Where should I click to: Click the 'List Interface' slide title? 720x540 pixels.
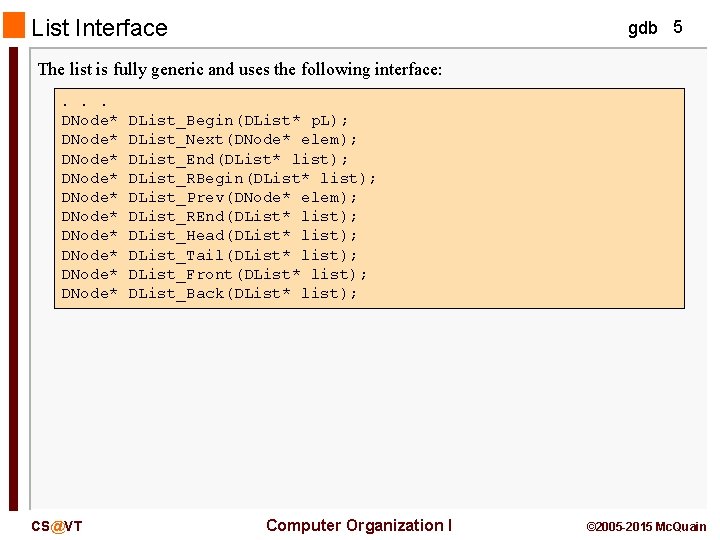point(99,28)
